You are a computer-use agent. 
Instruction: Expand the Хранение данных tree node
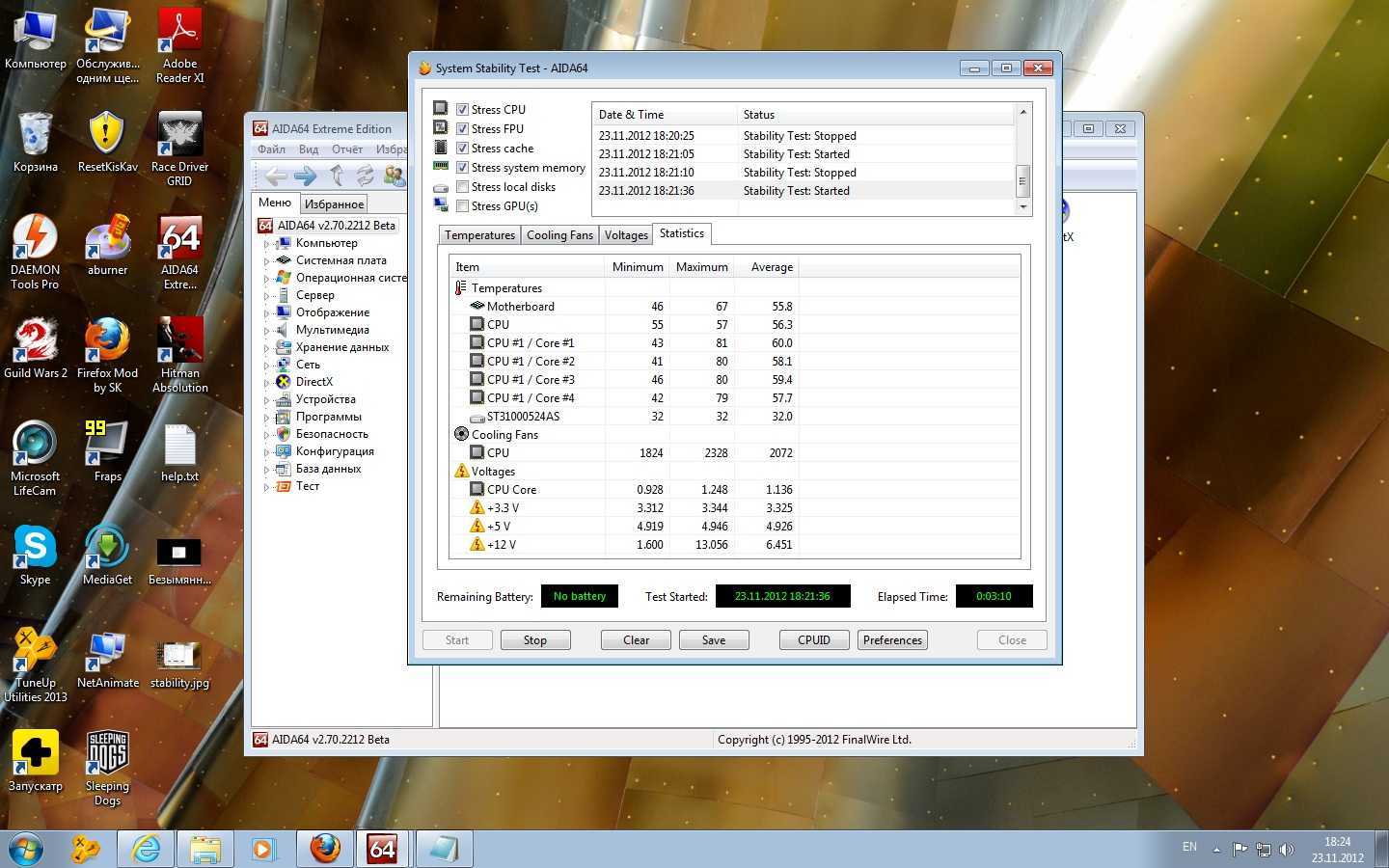coord(267,348)
